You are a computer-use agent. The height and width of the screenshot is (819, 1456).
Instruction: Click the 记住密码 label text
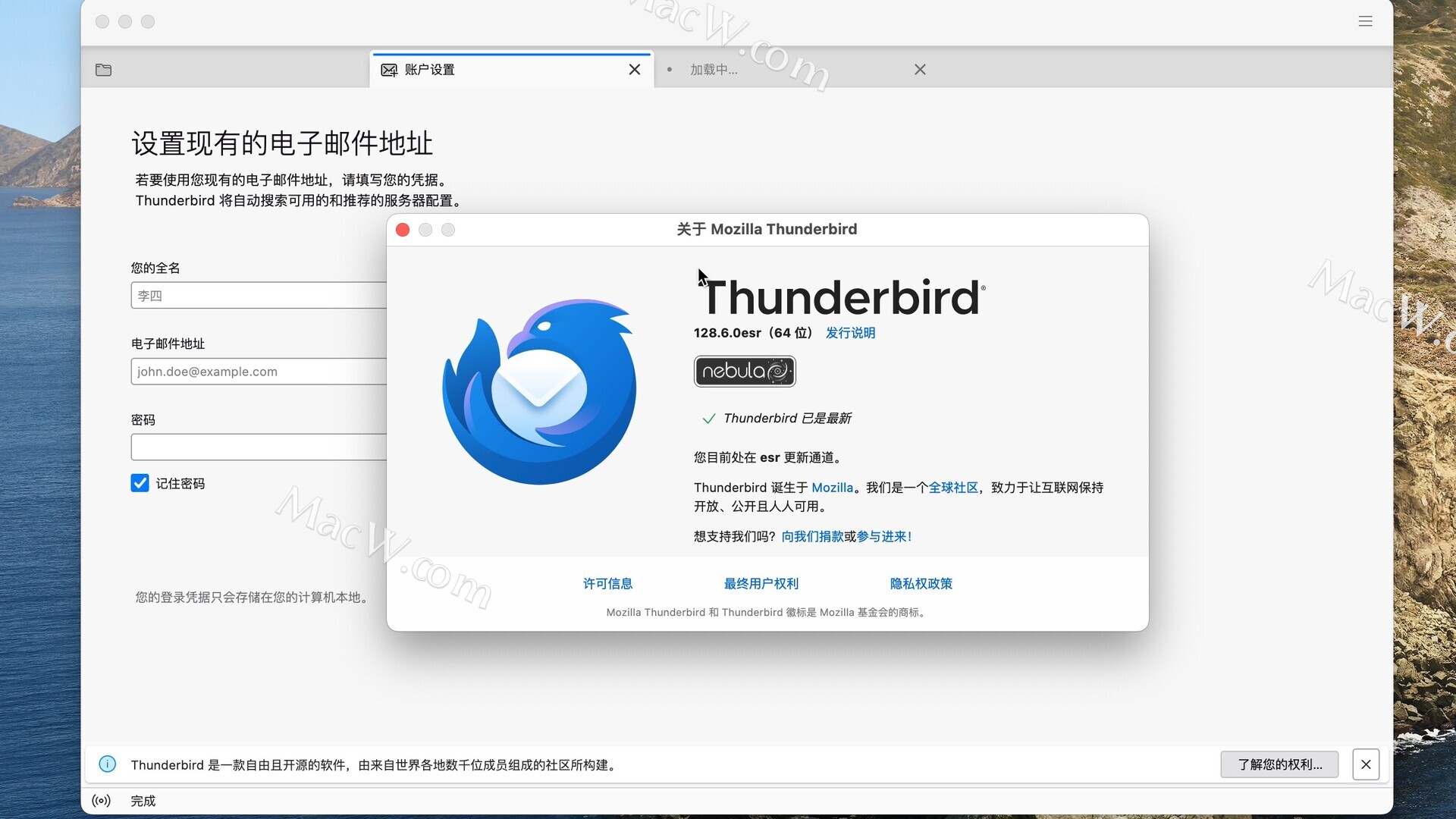(x=180, y=484)
